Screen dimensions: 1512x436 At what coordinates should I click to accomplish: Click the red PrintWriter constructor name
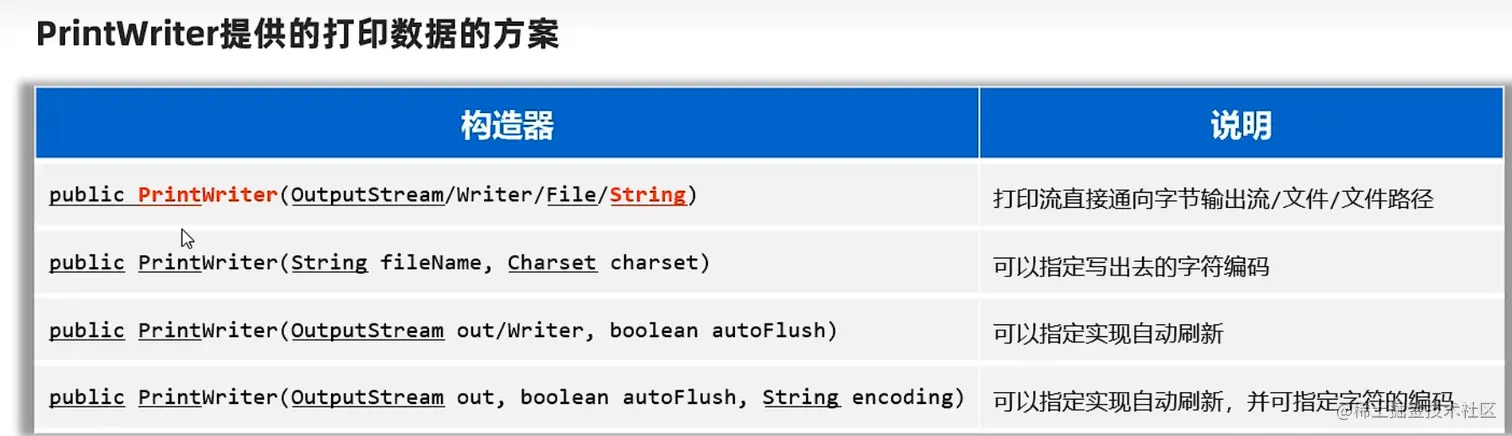point(207,194)
